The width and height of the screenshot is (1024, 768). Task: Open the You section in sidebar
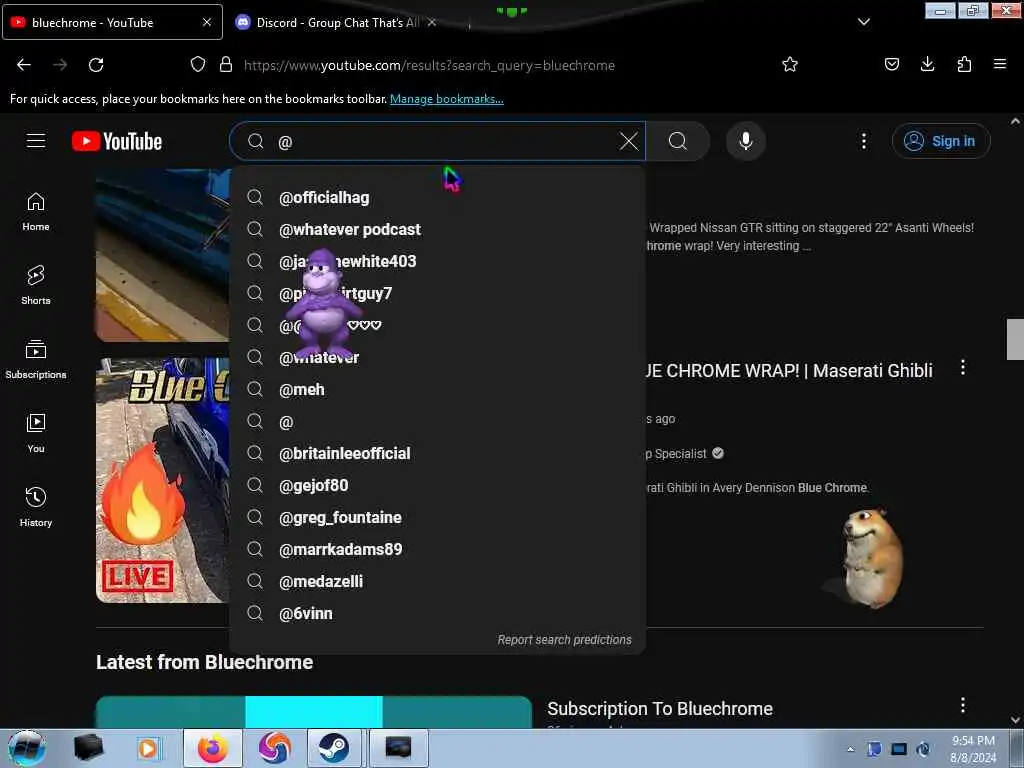tap(36, 433)
